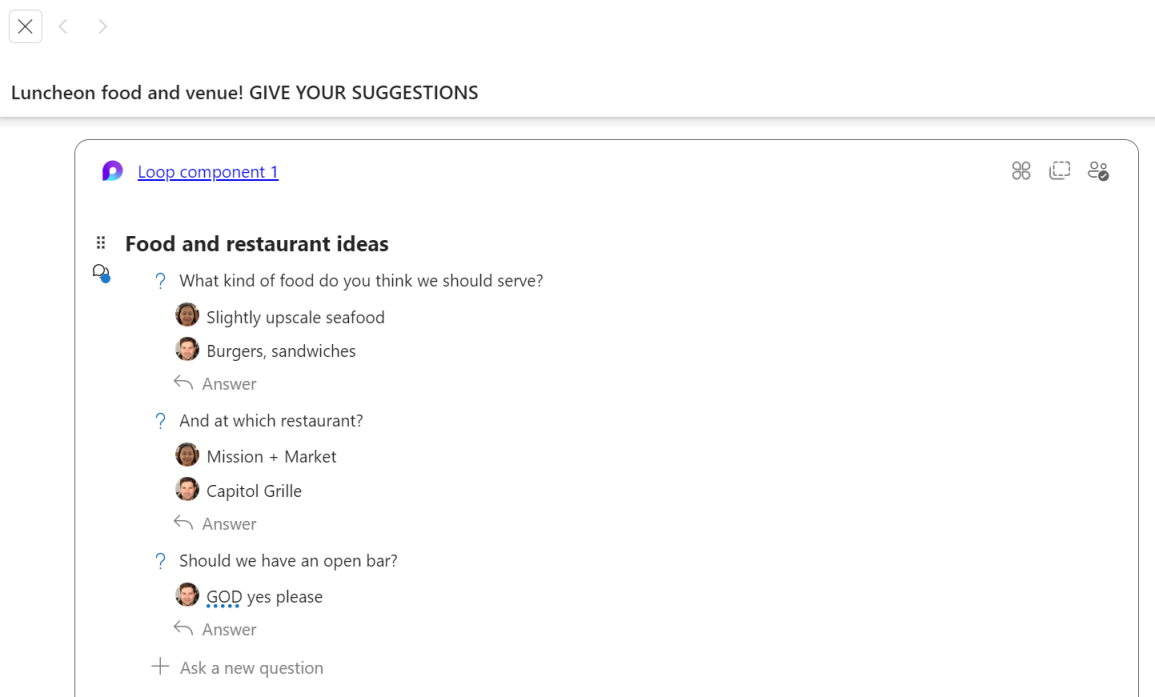Image resolution: width=1155 pixels, height=697 pixels.
Task: Click the 'Capitol Grille' answer text
Action: [254, 491]
